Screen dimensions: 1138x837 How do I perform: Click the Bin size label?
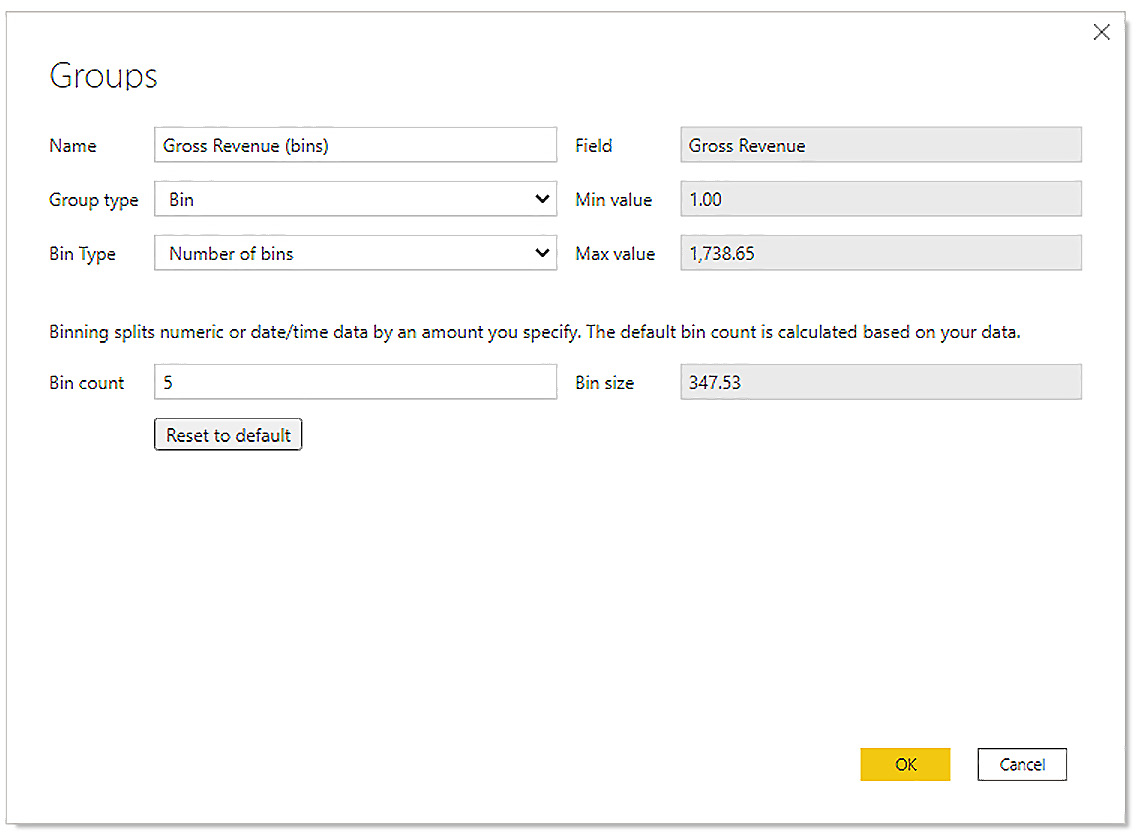point(604,383)
